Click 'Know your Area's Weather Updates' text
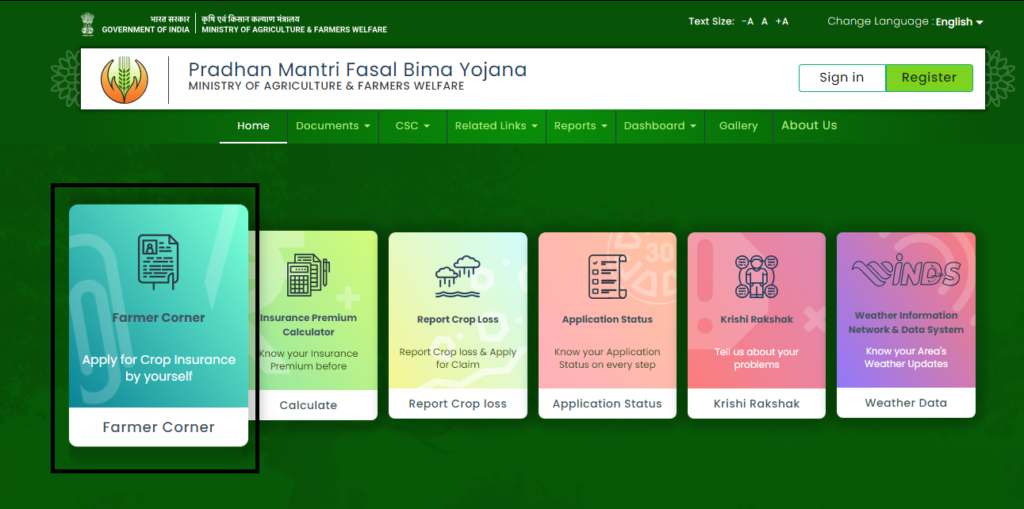Viewport: 1024px width, 509px height. [906, 357]
